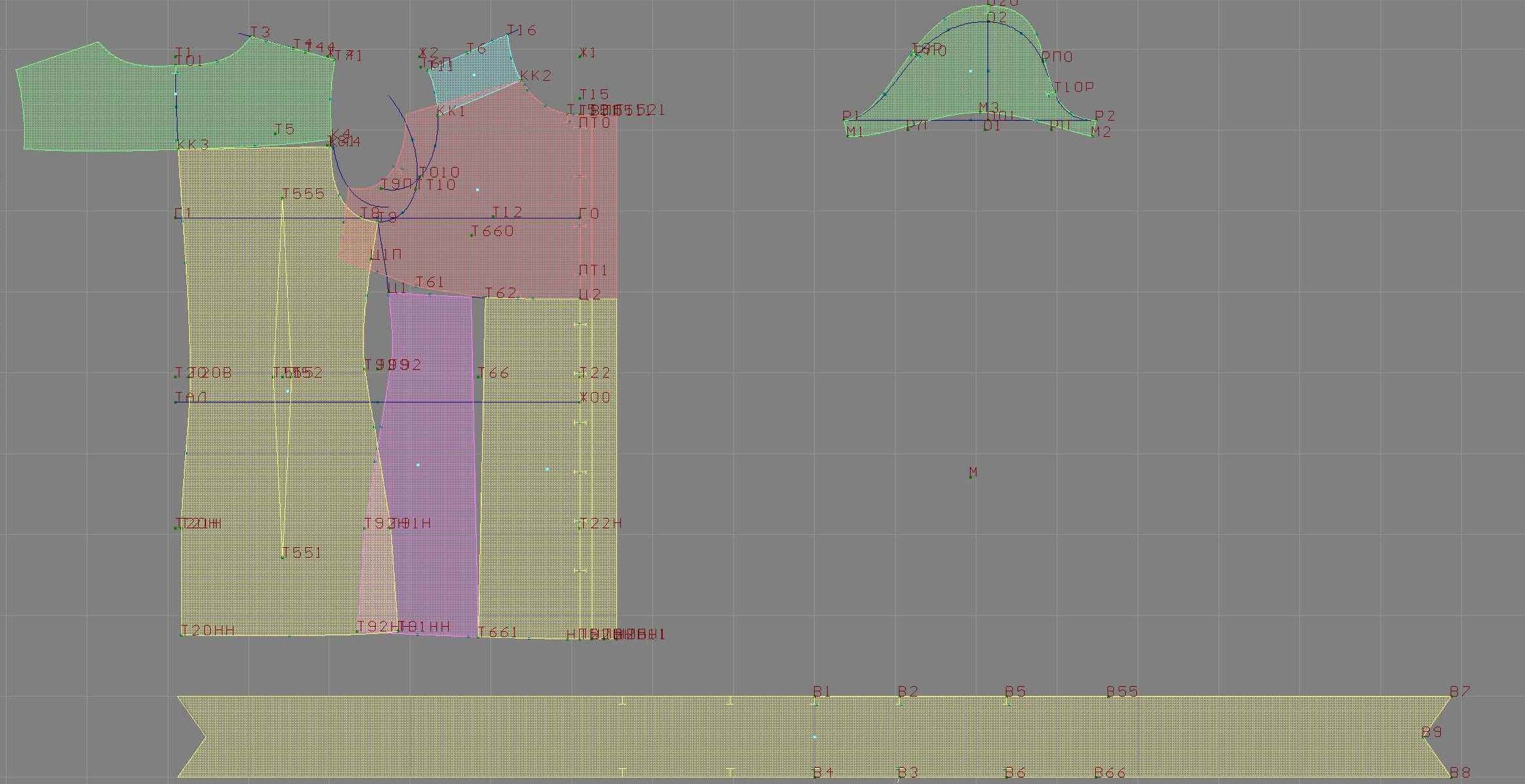Click point T660 on the red piece

[472, 235]
